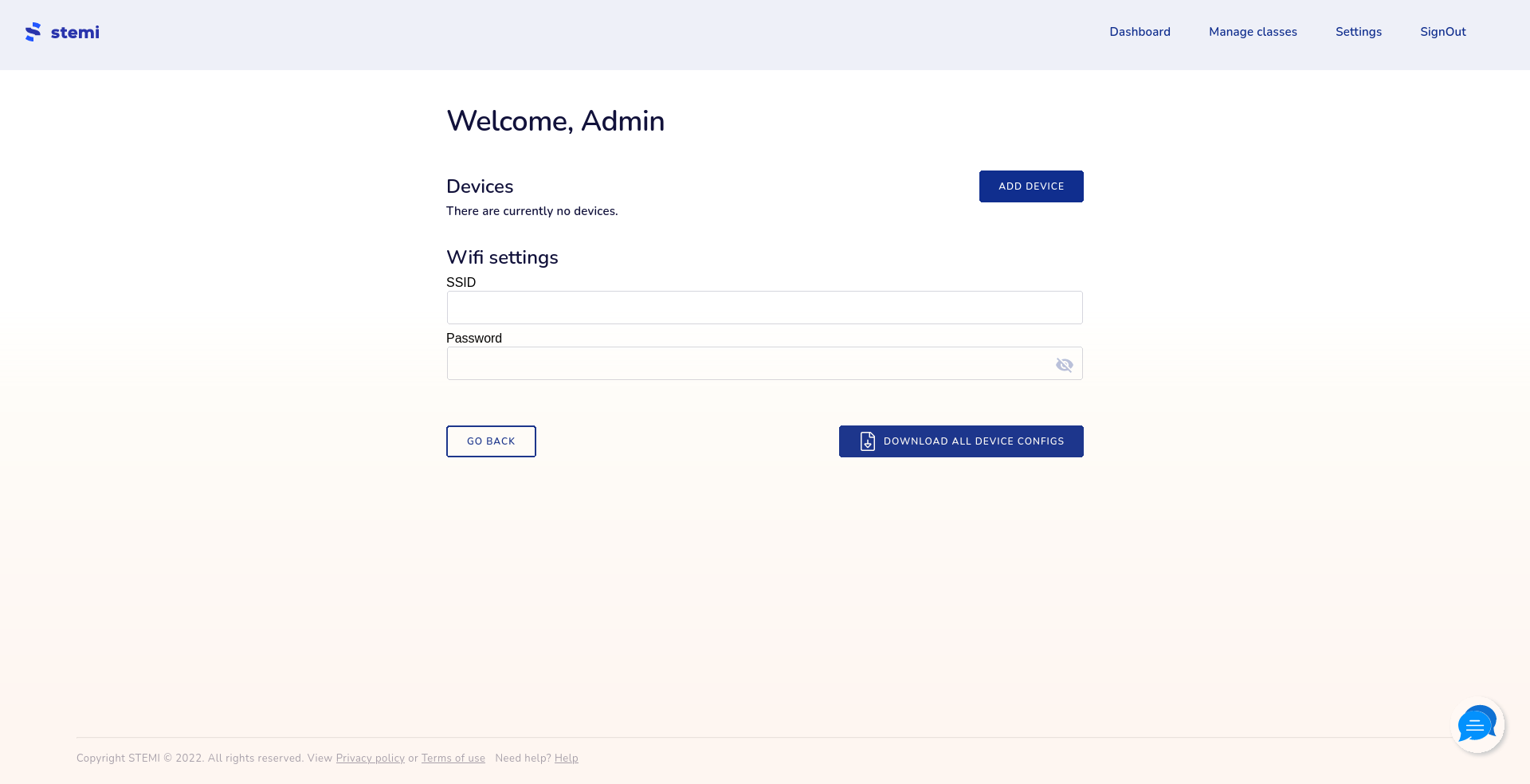Viewport: 1530px width, 784px height.
Task: Click the SSID field label
Action: 461,283
